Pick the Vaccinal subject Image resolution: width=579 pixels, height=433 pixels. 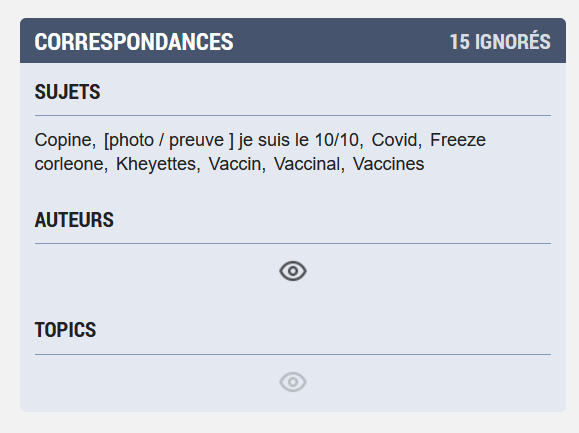306,164
